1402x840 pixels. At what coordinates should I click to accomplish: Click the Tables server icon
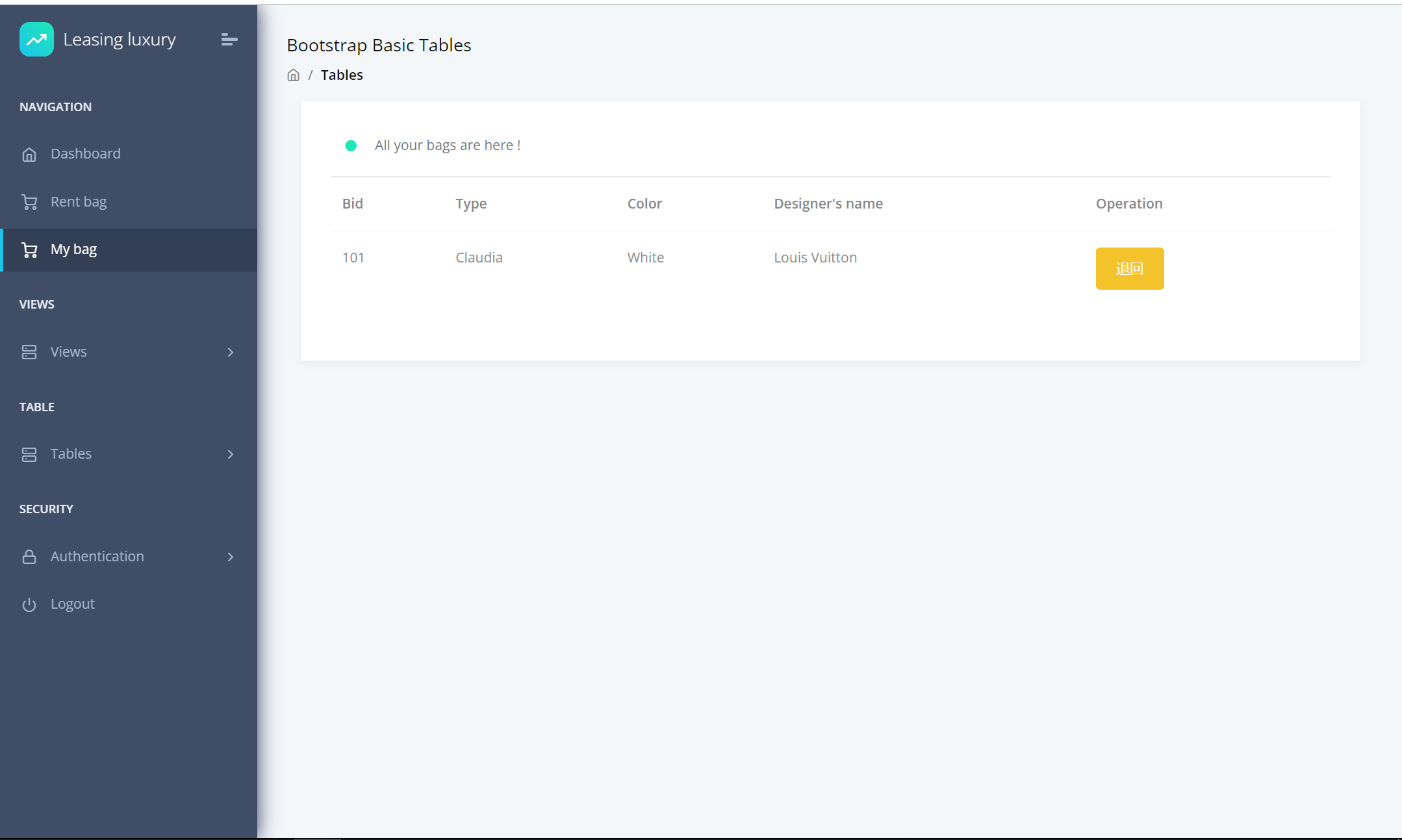pyautogui.click(x=29, y=454)
